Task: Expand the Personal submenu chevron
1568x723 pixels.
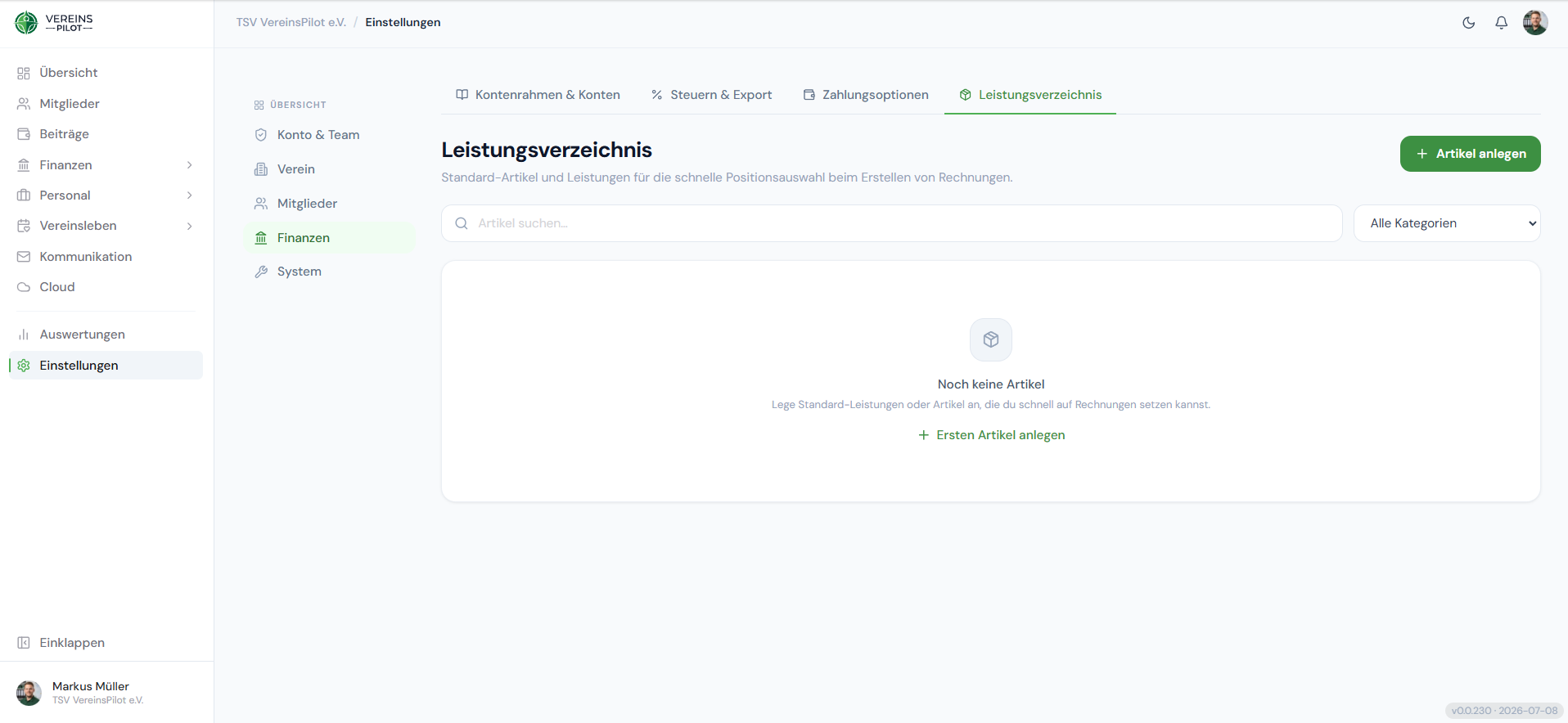Action: click(x=190, y=195)
